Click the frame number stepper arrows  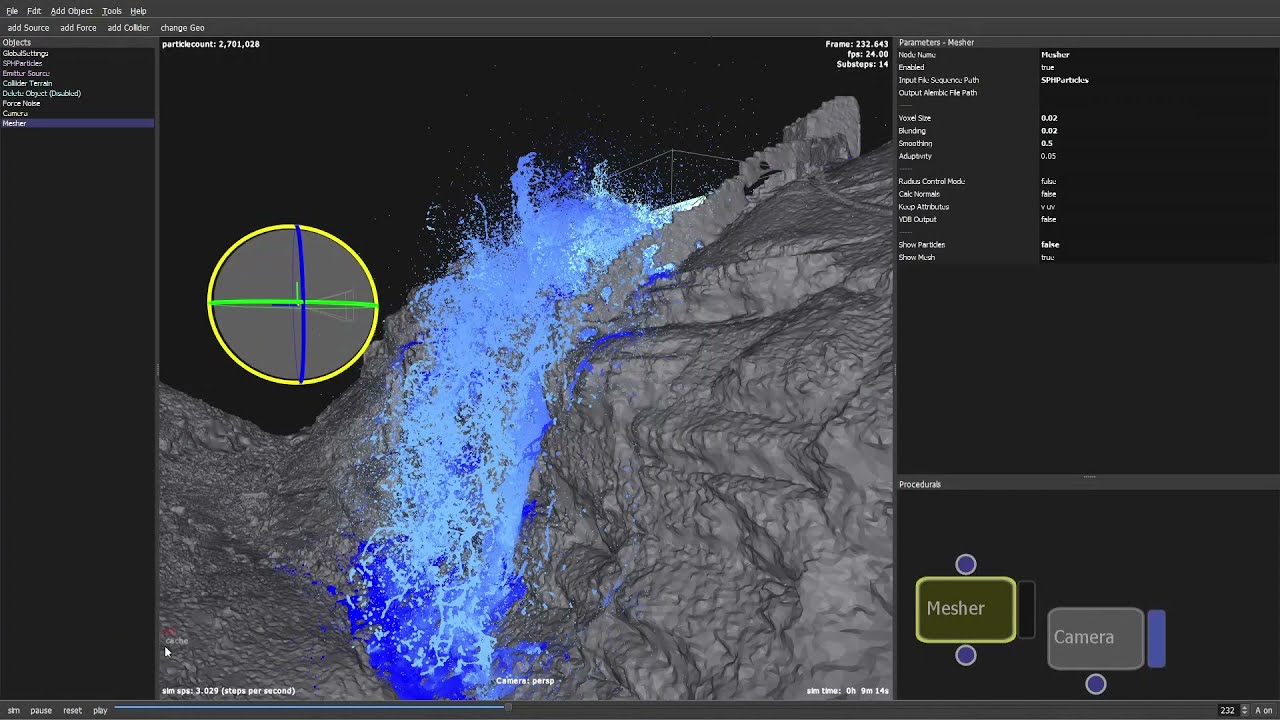click(x=1244, y=710)
